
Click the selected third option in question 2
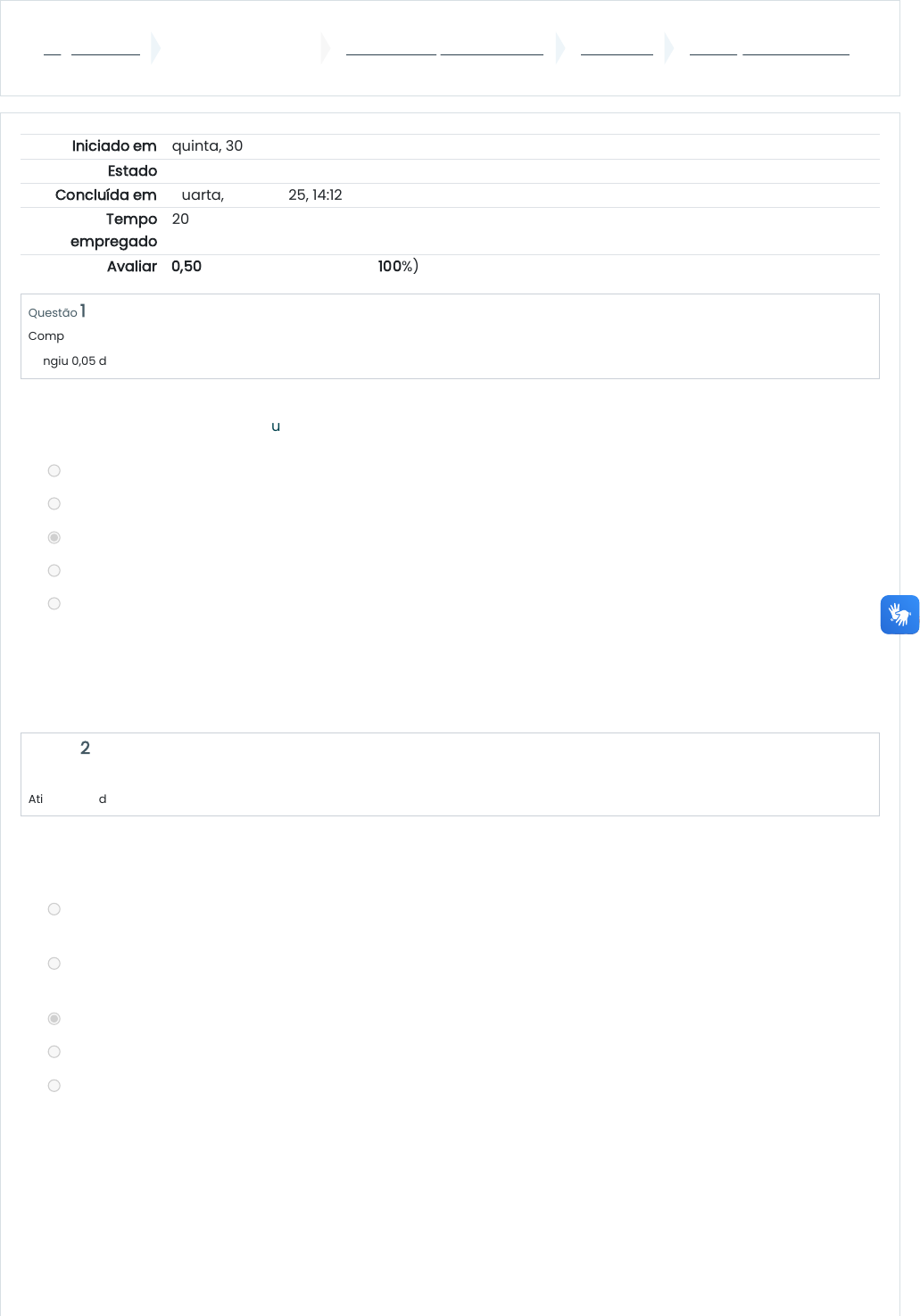[x=54, y=1019]
